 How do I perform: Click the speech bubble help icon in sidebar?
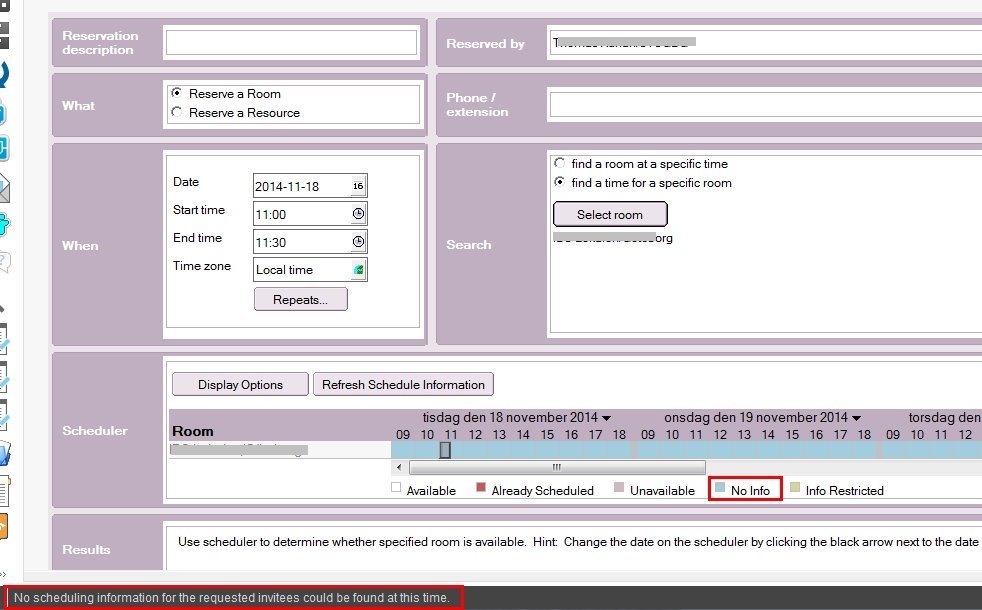(x=4, y=262)
